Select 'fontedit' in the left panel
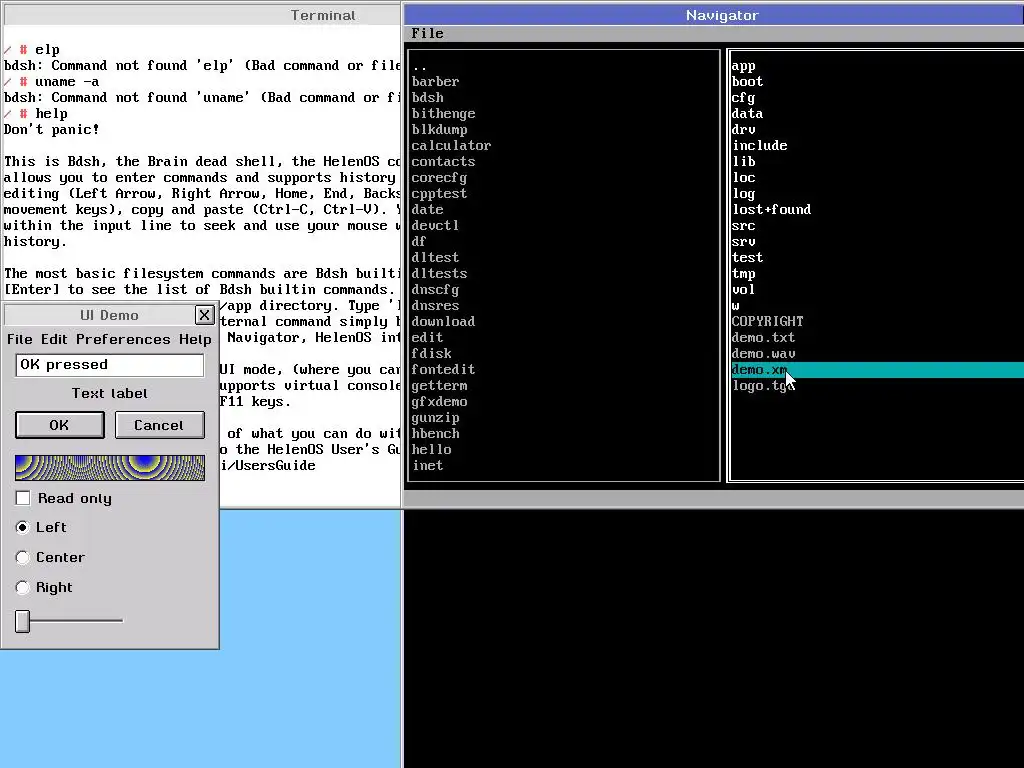Screen dimensions: 1024x768 pos(564,370)
